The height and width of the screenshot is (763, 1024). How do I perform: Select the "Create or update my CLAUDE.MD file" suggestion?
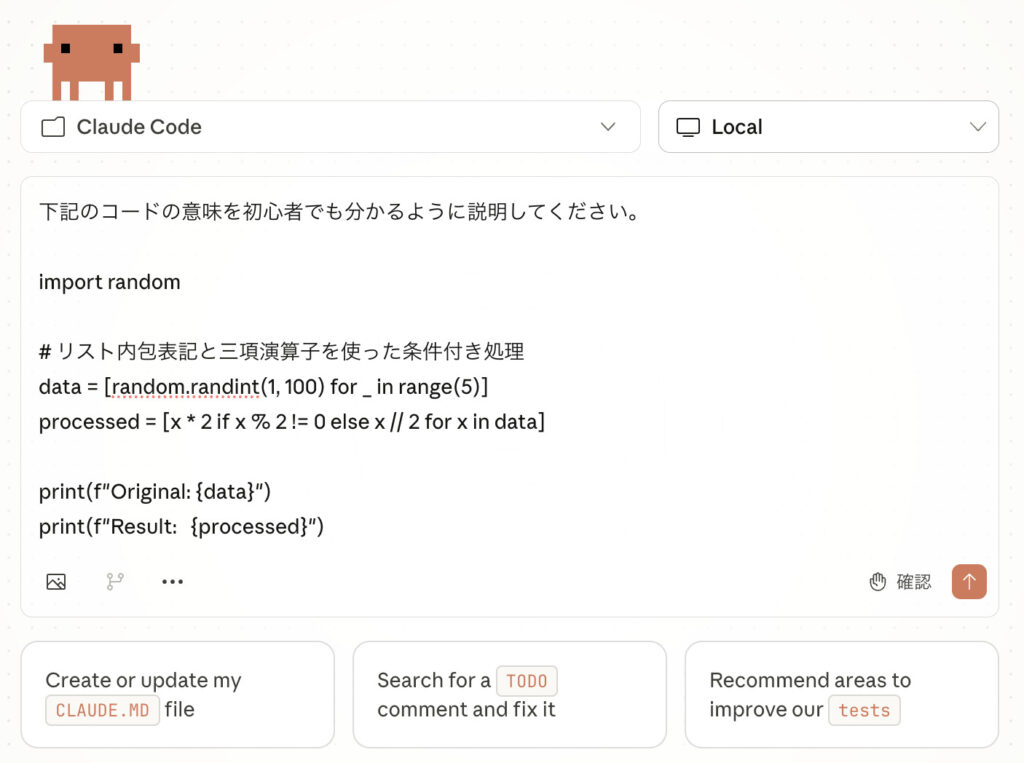point(177,694)
